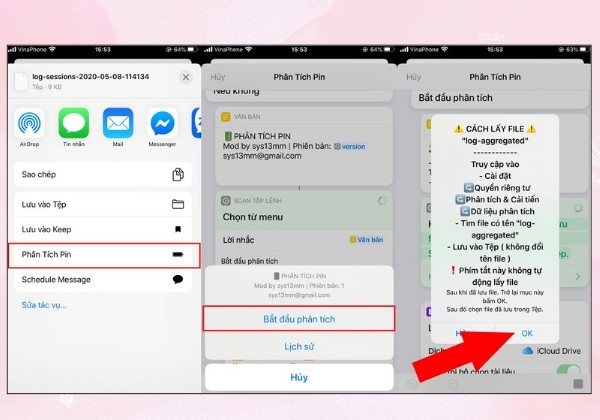The width and height of the screenshot is (600, 420).
Task: Tap Bắt đầu phân tích in the menu
Action: [299, 319]
